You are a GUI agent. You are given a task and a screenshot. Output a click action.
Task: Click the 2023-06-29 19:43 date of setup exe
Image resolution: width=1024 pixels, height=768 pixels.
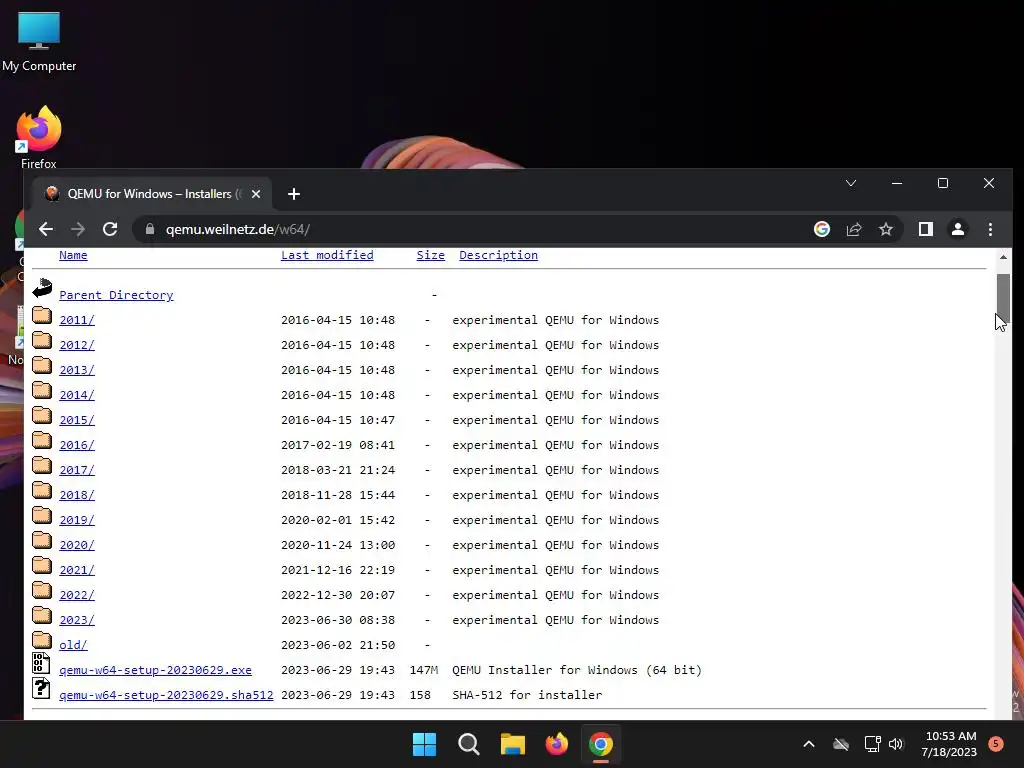(338, 670)
